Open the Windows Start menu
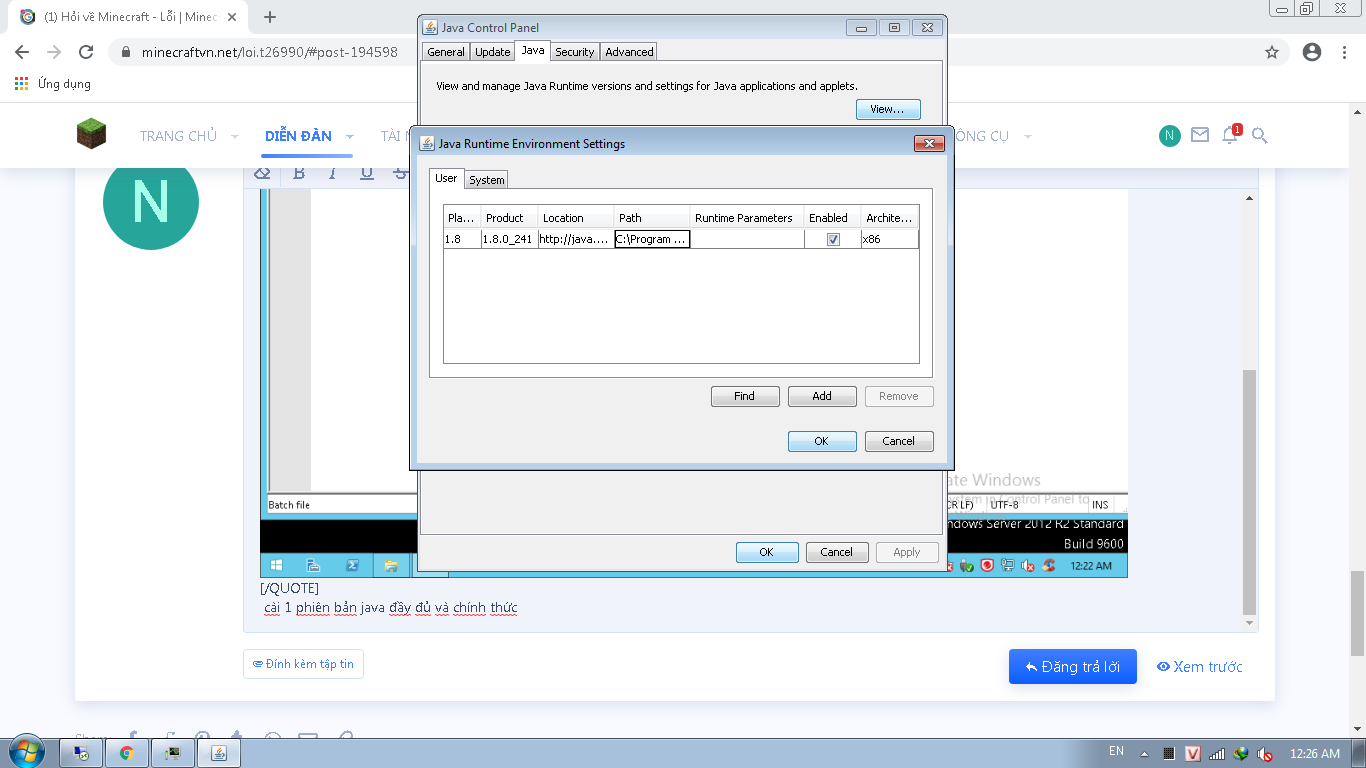The width and height of the screenshot is (1366, 768). click(25, 752)
